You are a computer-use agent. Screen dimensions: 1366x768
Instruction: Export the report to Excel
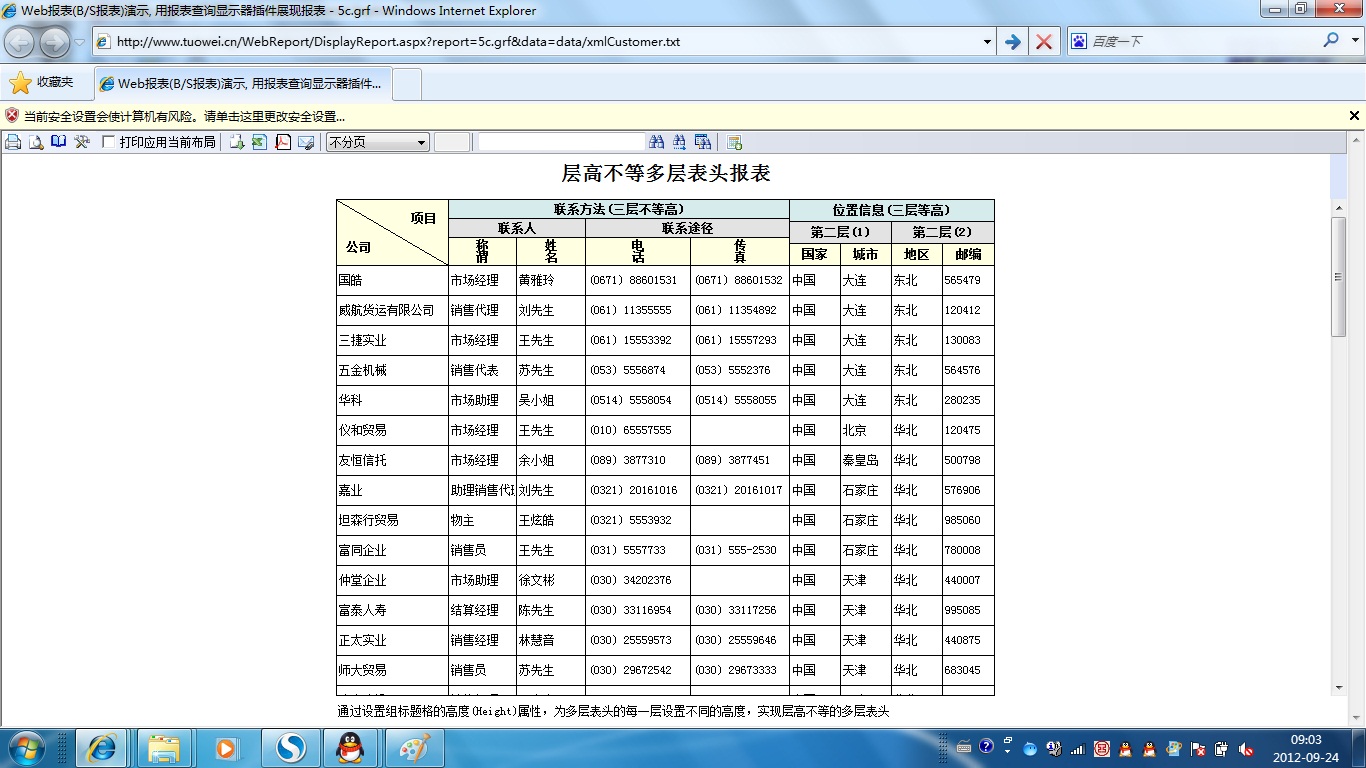(x=259, y=142)
